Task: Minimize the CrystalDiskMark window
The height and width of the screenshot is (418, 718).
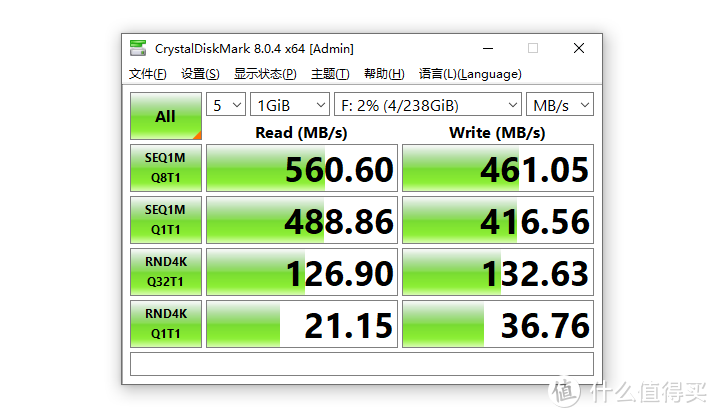Action: pyautogui.click(x=488, y=48)
